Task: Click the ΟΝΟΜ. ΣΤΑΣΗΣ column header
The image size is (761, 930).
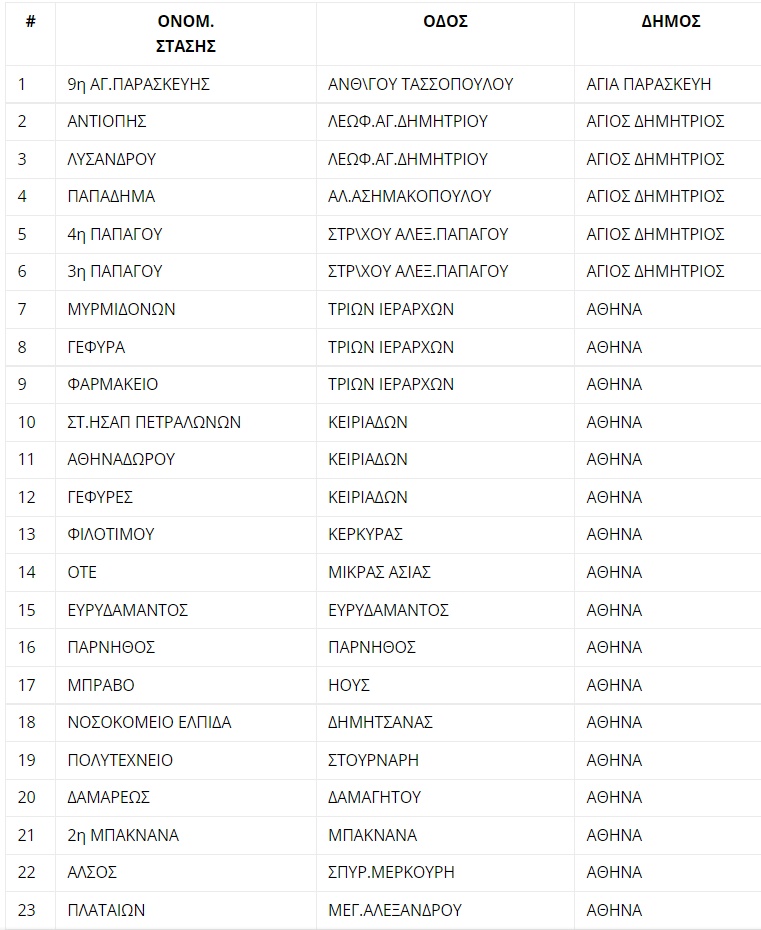Action: click(x=186, y=34)
